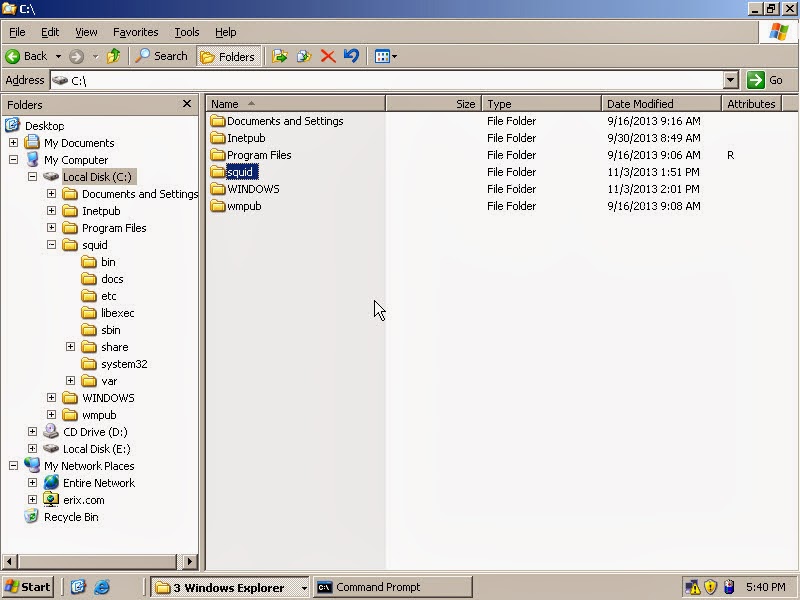The height and width of the screenshot is (600, 800).
Task: Click the green Go button
Action: tap(765, 80)
